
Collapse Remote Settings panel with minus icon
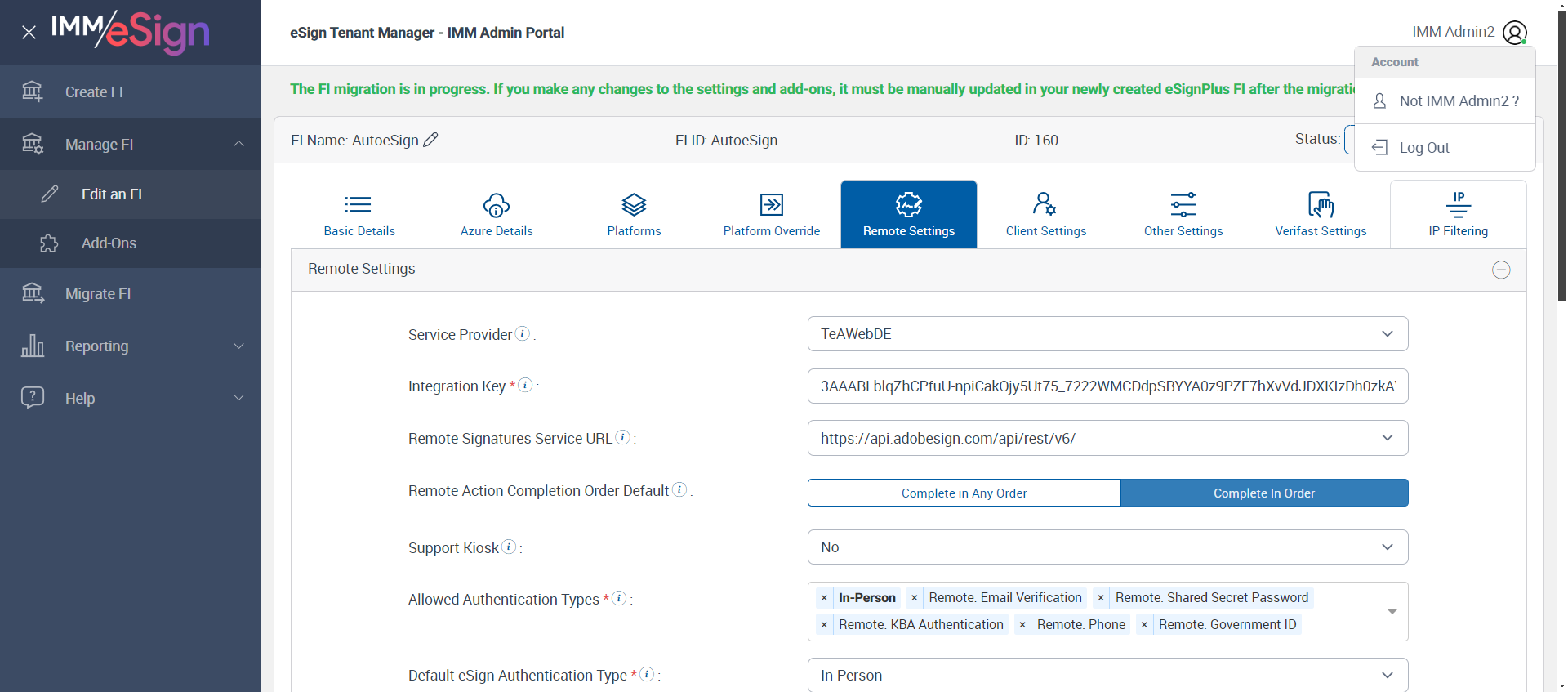tap(1501, 270)
